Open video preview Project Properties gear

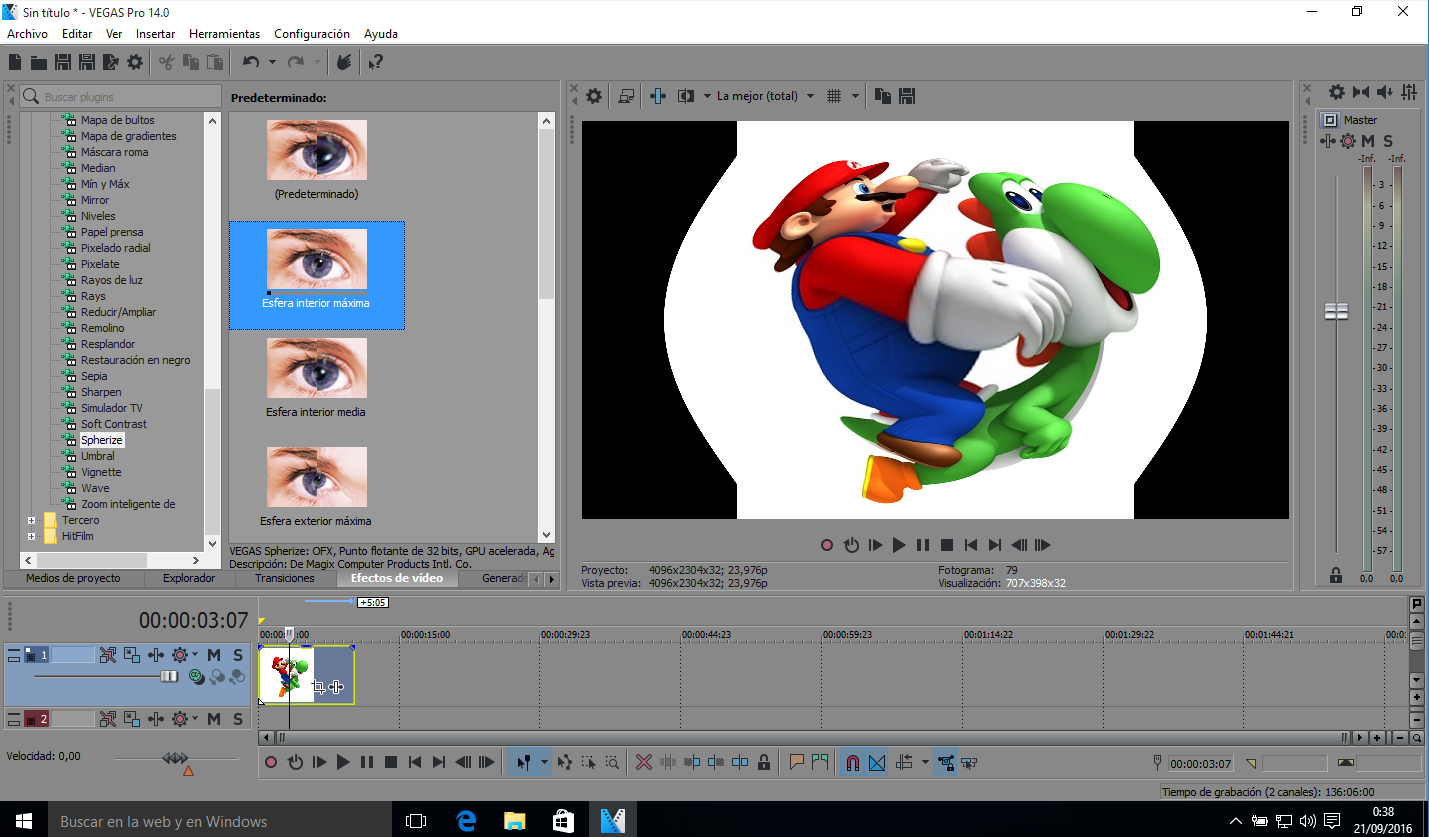[x=594, y=96]
